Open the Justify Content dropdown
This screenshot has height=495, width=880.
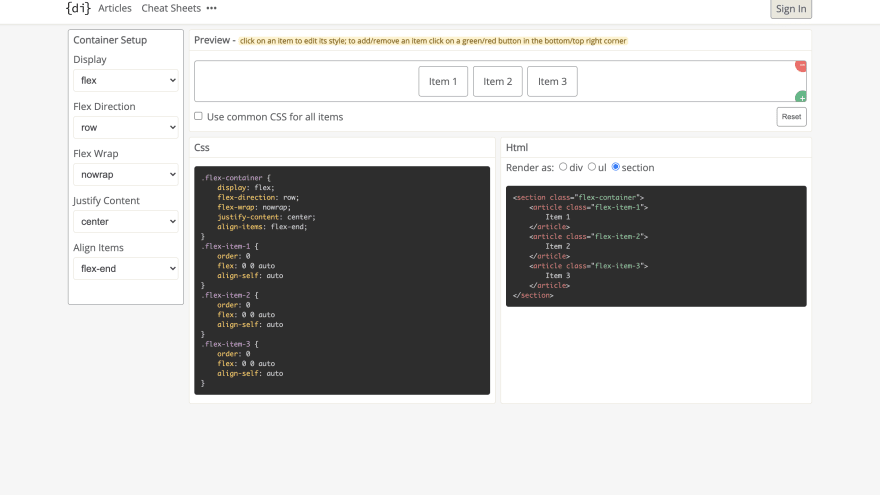pos(126,222)
